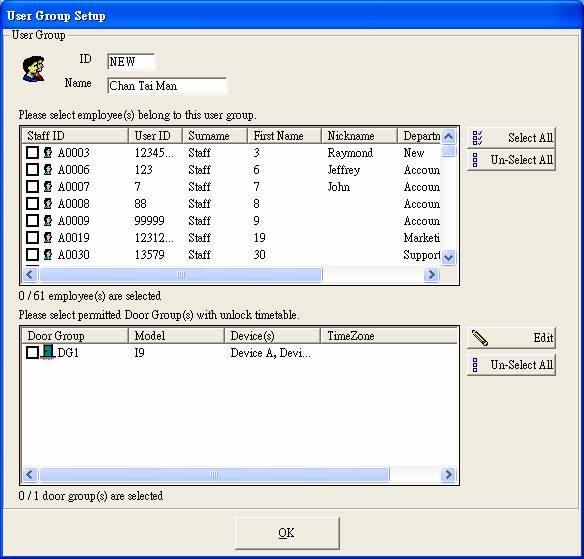The width and height of the screenshot is (584, 559).
Task: Sort by the Surname column header
Action: click(x=215, y=136)
